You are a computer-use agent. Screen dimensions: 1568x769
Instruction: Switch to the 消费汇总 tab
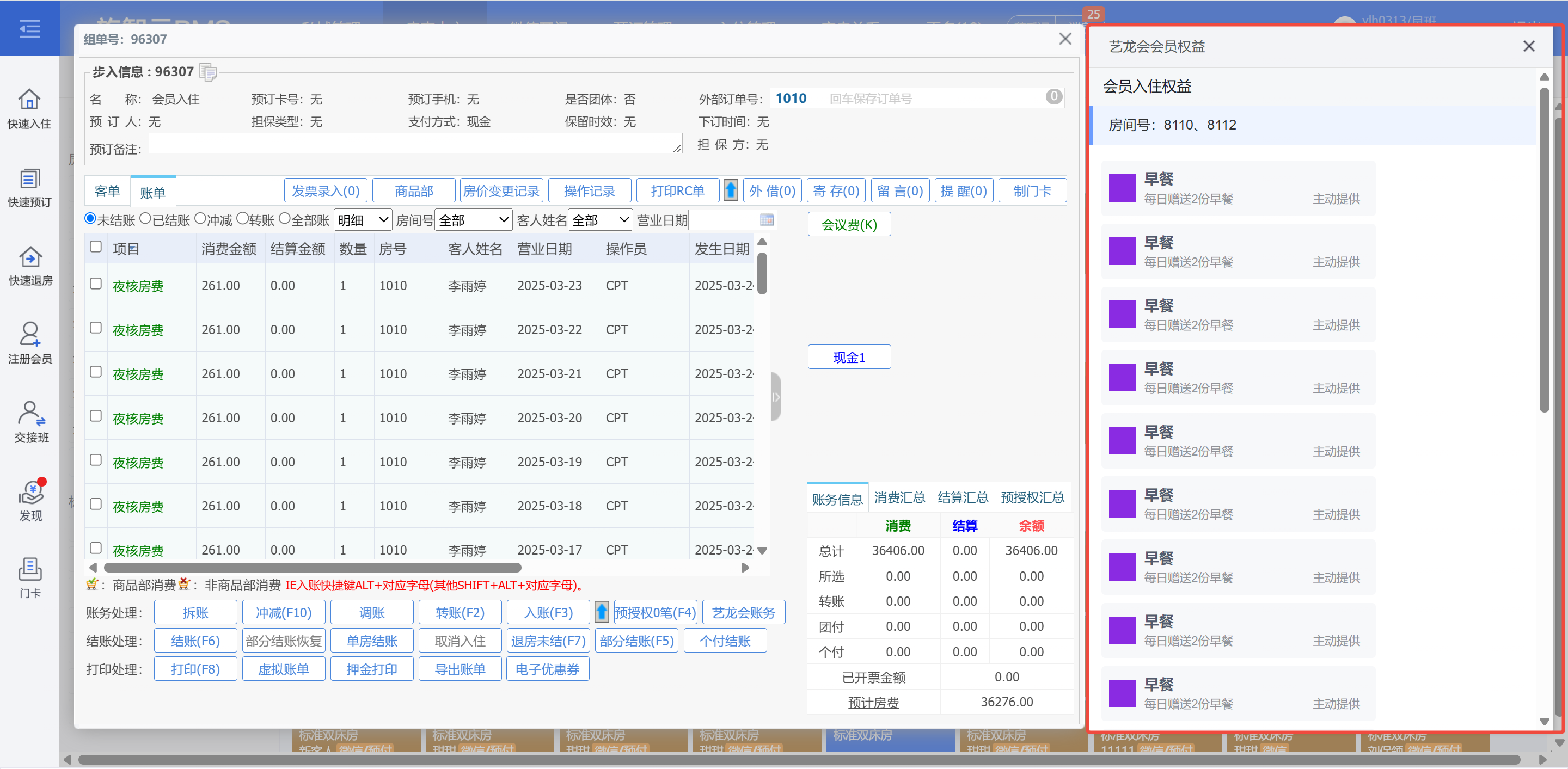pos(899,497)
